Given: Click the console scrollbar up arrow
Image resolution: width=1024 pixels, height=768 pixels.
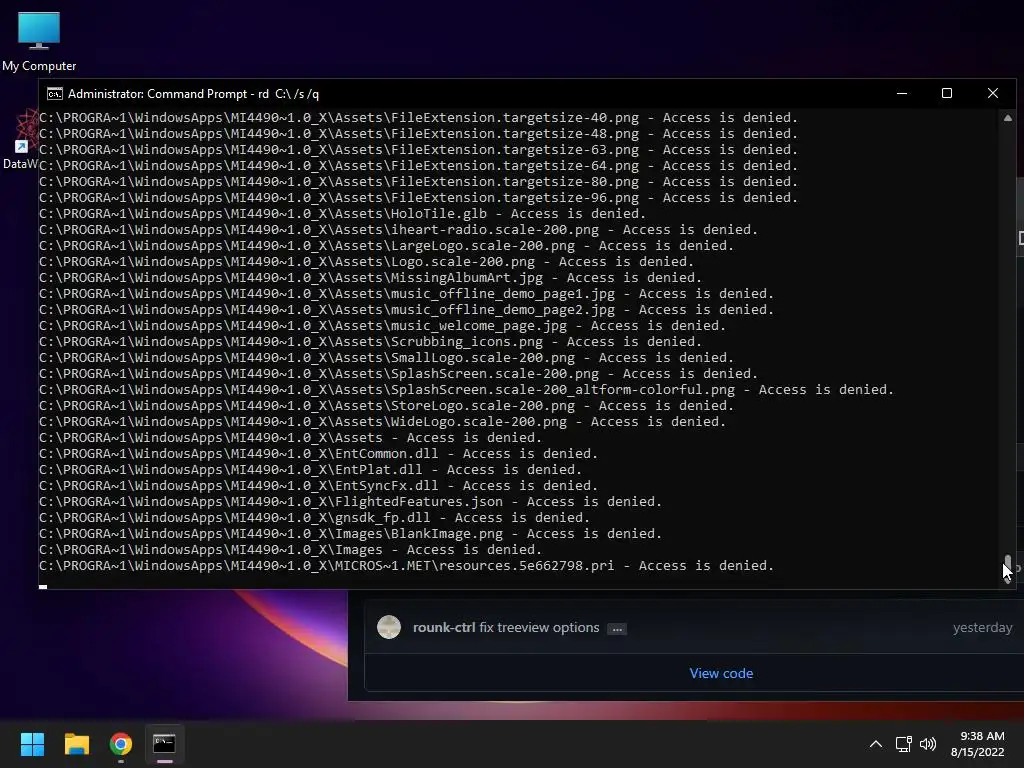Looking at the screenshot, I should (x=1008, y=118).
